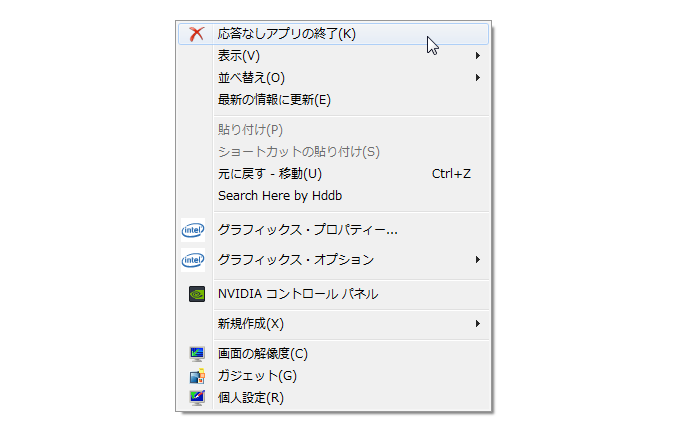Click the green NVIDIA logo icon

tap(197, 294)
